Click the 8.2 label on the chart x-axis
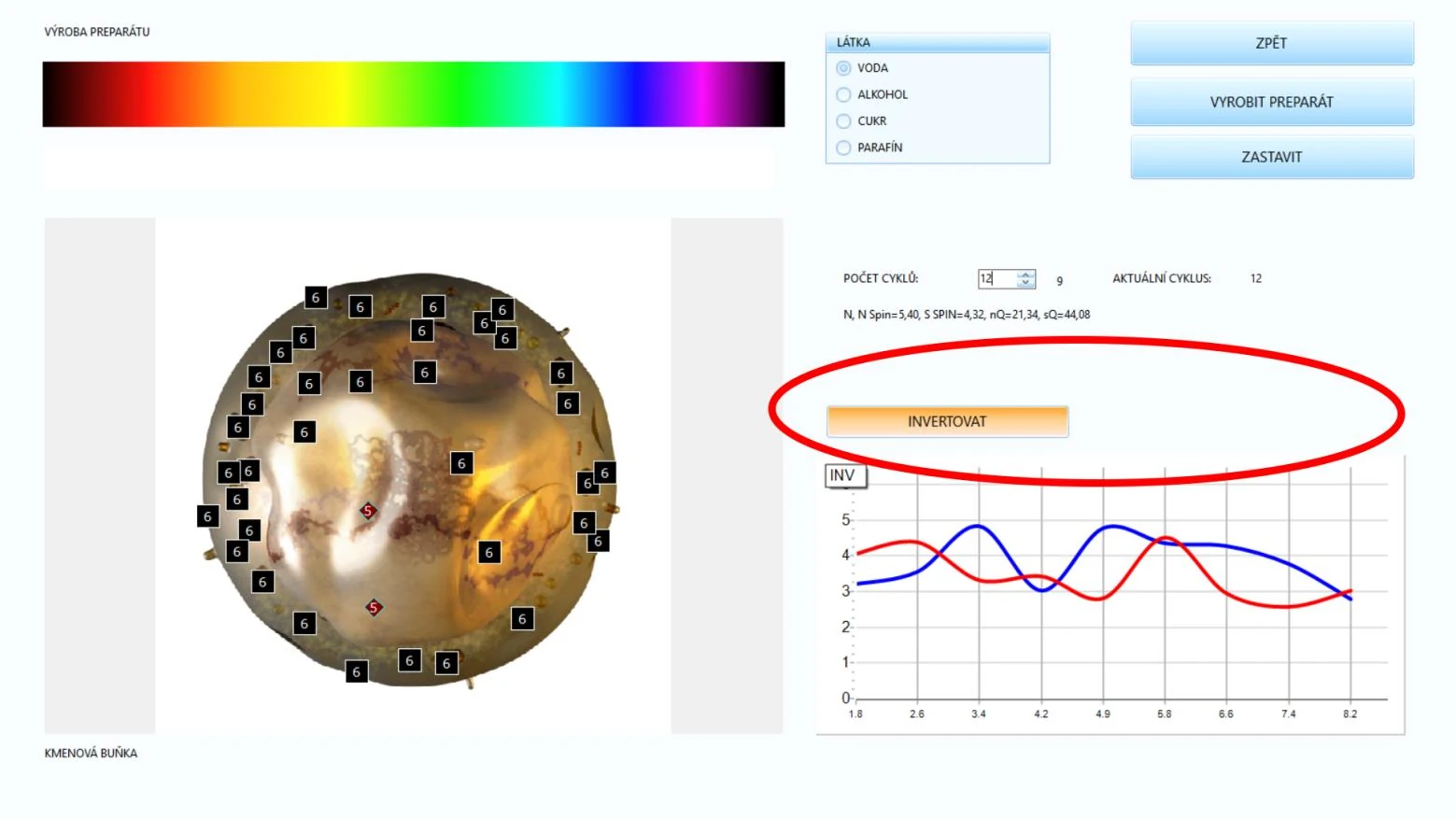This screenshot has height=819, width=1456. click(1350, 714)
